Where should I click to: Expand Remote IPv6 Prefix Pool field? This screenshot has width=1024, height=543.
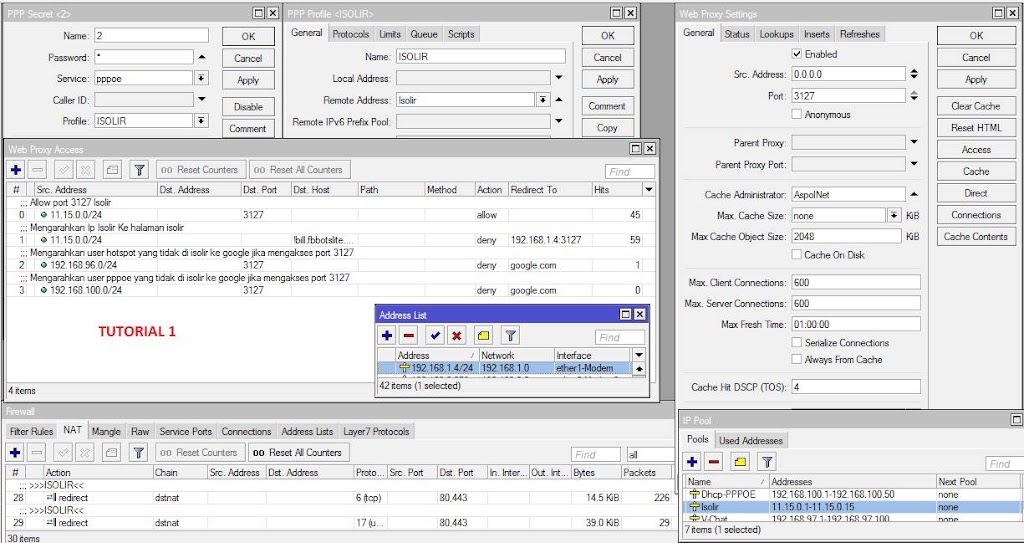559,121
